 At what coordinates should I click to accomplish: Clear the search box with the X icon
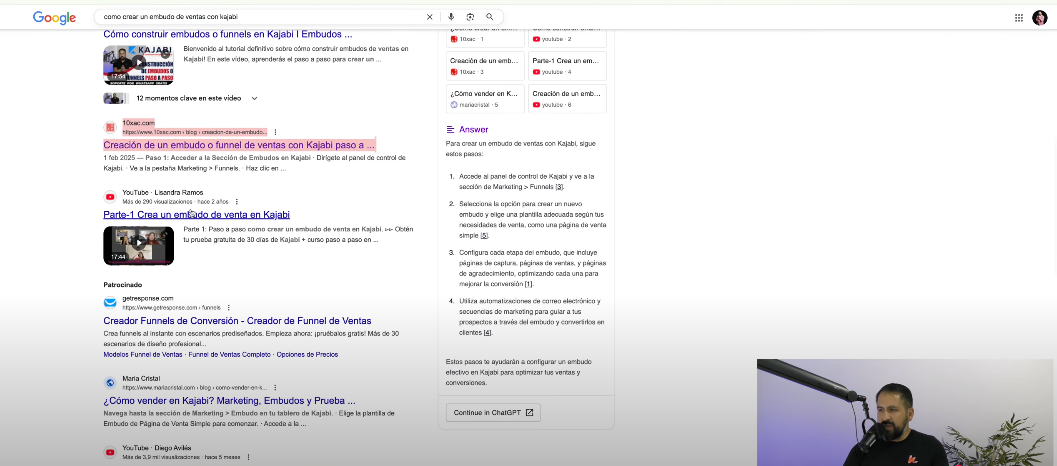point(430,17)
